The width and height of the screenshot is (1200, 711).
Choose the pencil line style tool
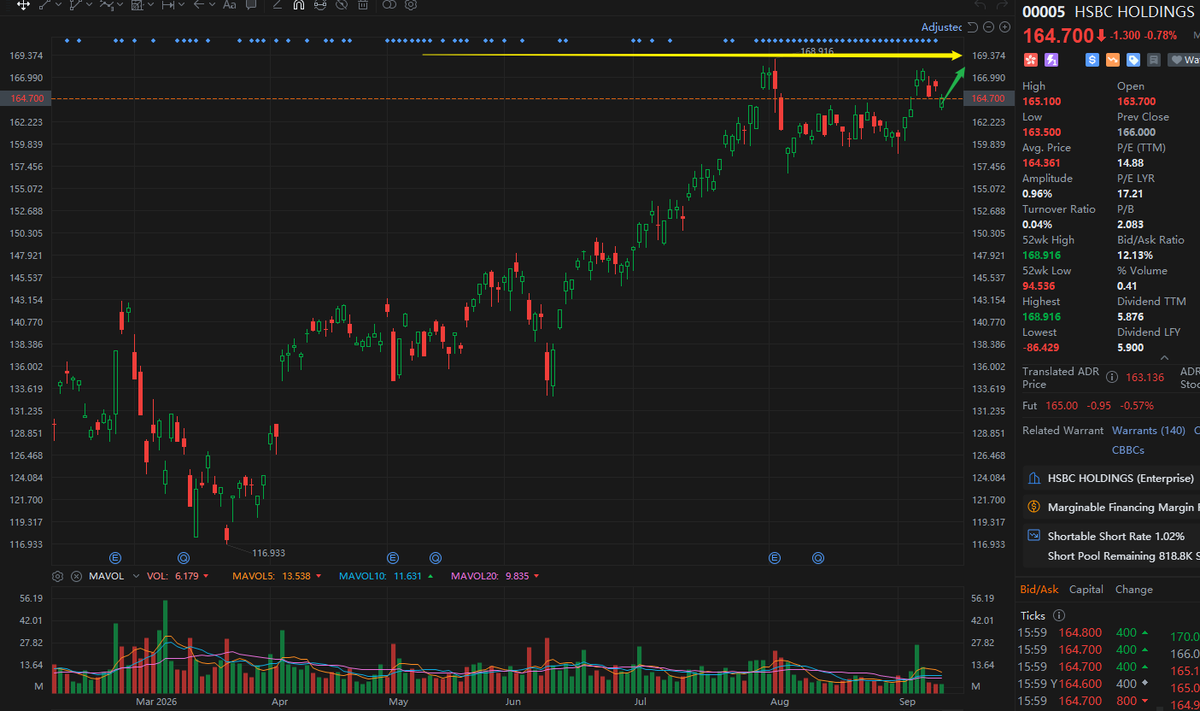click(277, 5)
